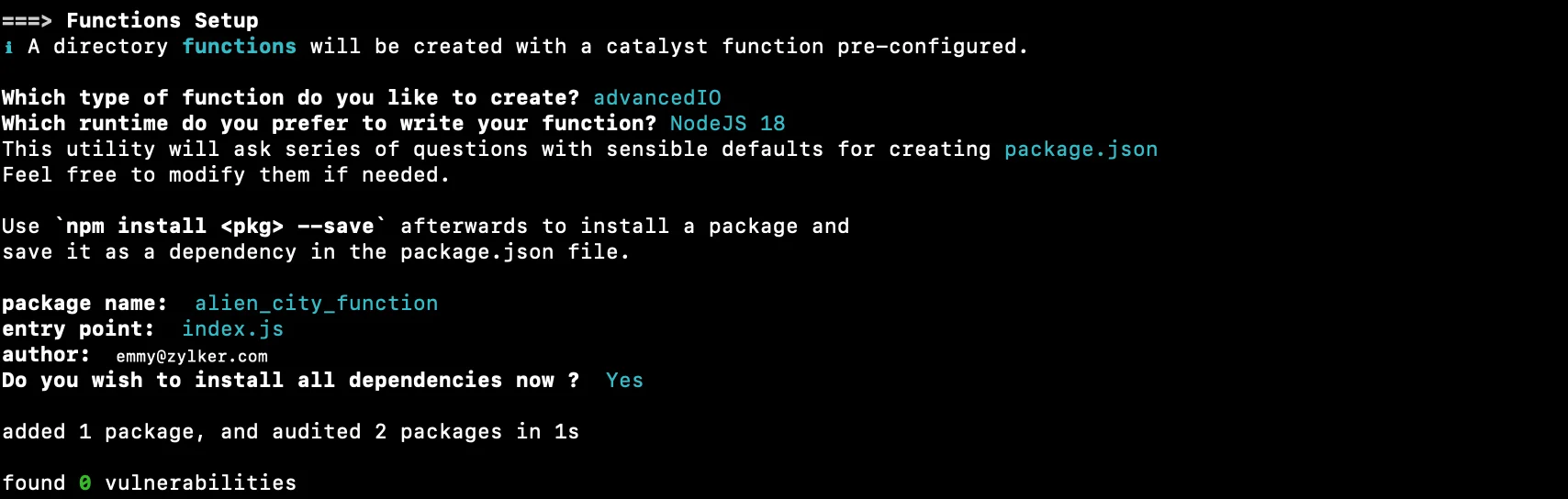Click the cyan package.json text
Image resolution: width=1568 pixels, height=499 pixels.
pos(1081,149)
